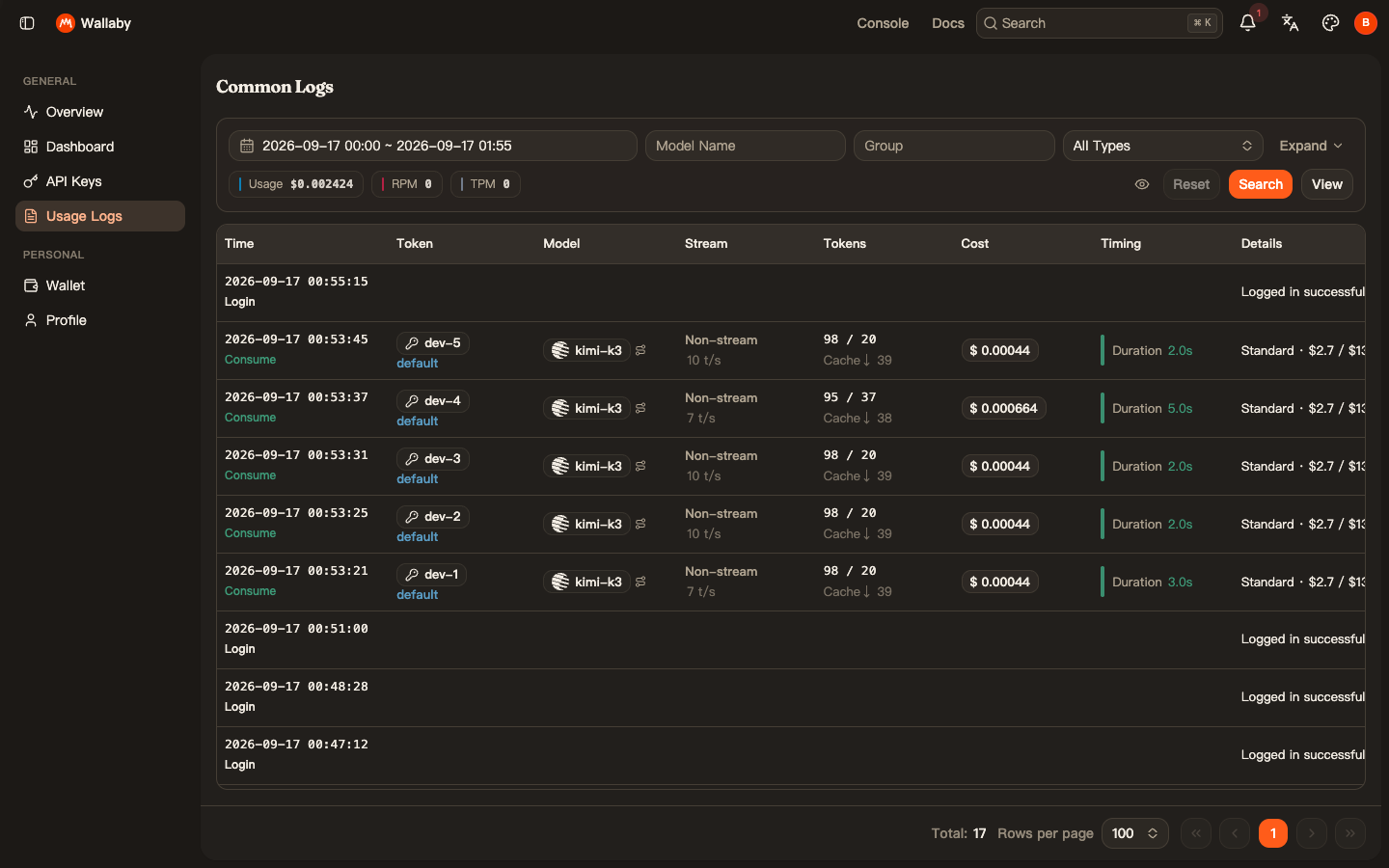
Task: Open Dashboard in sidebar
Action: (x=100, y=147)
